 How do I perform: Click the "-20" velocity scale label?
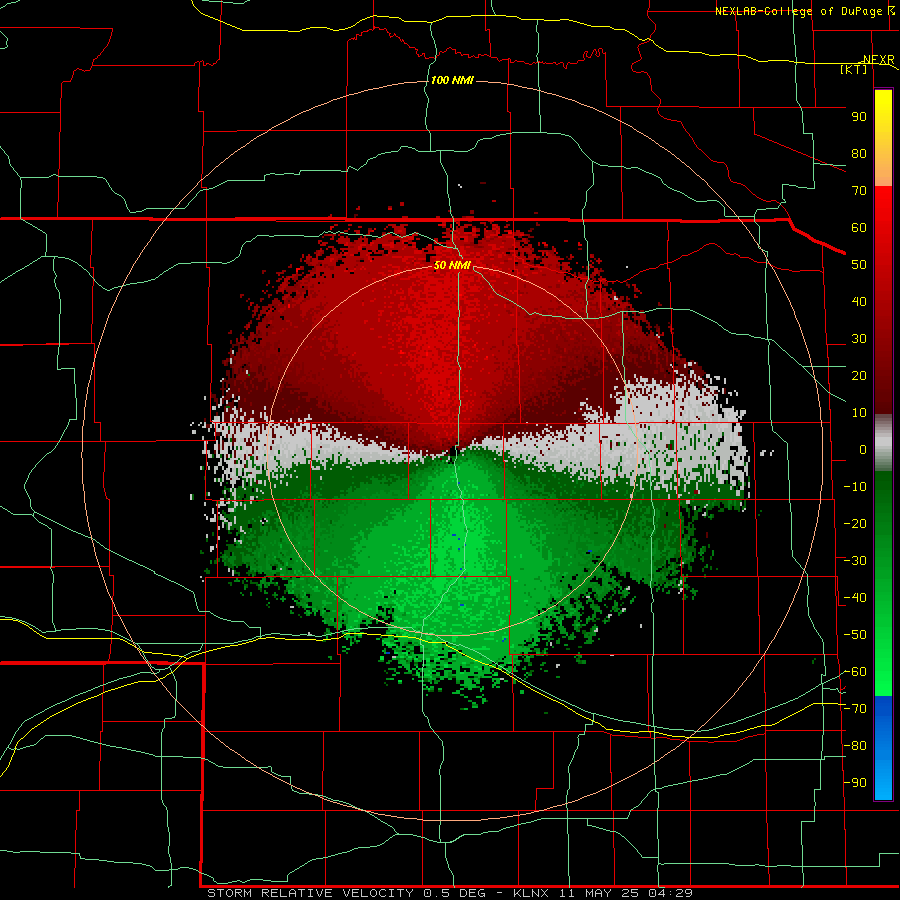click(855, 524)
